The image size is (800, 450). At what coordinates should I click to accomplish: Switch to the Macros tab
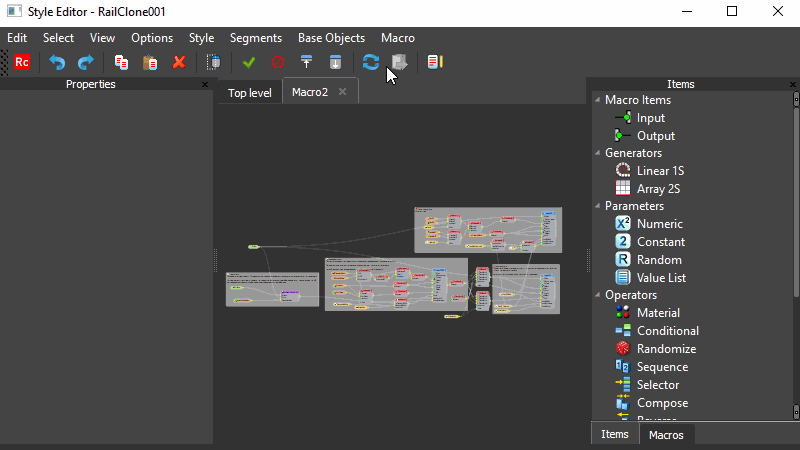[666, 435]
